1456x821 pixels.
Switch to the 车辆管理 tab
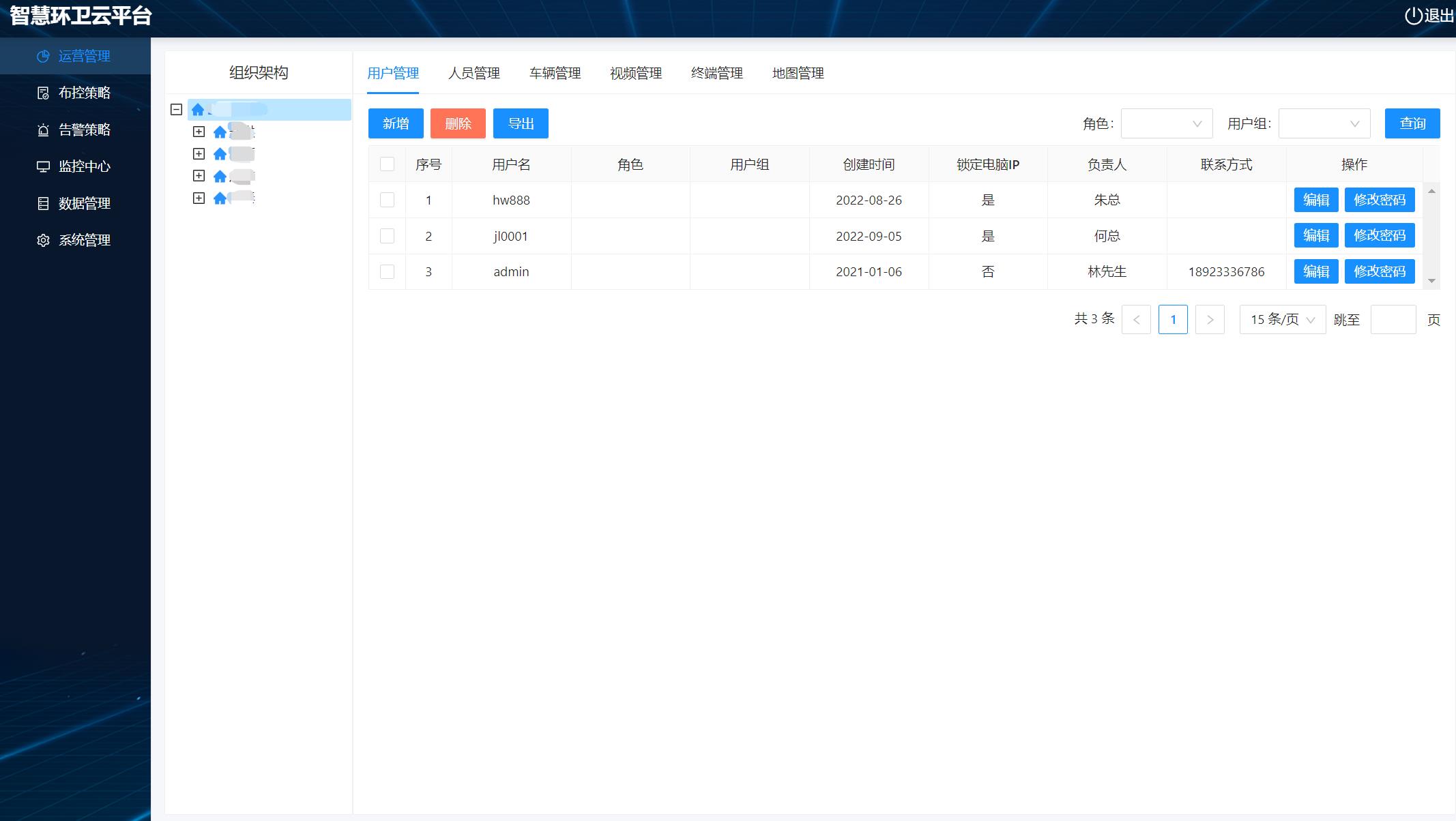coord(555,73)
